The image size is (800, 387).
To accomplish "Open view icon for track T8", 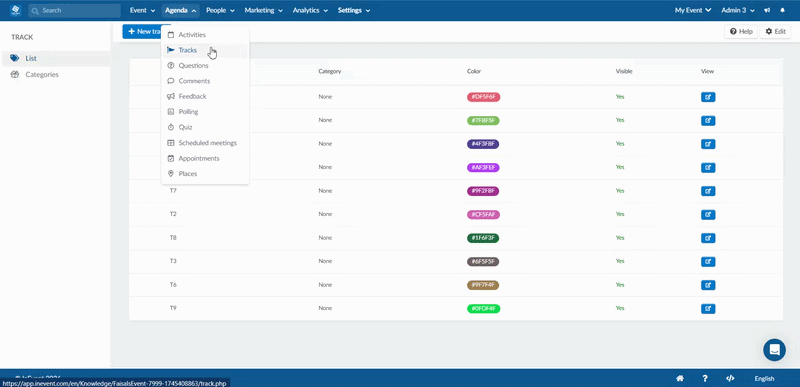I will pyautogui.click(x=708, y=238).
